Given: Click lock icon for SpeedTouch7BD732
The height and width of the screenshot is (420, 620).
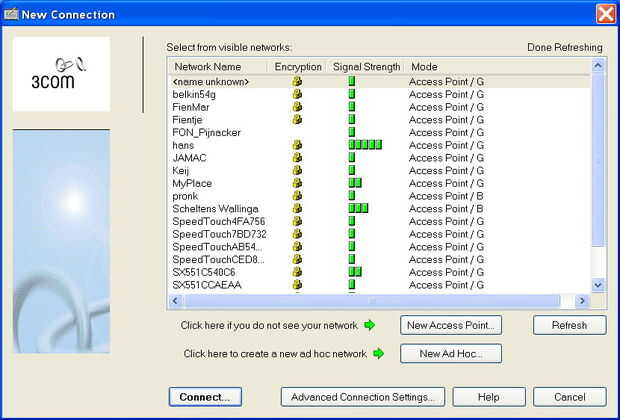Looking at the screenshot, I should coord(297,234).
